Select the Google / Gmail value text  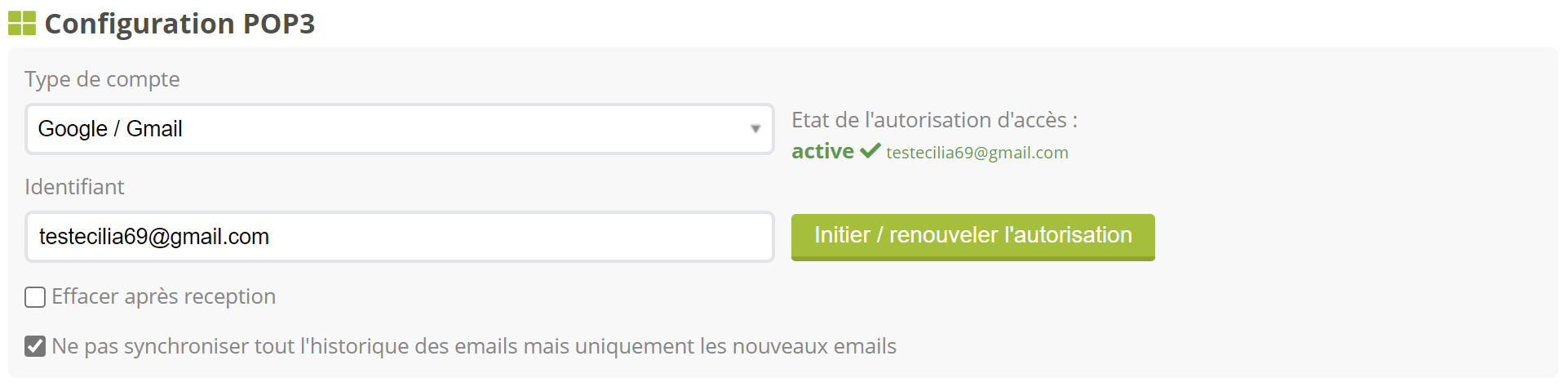pyautogui.click(x=110, y=129)
